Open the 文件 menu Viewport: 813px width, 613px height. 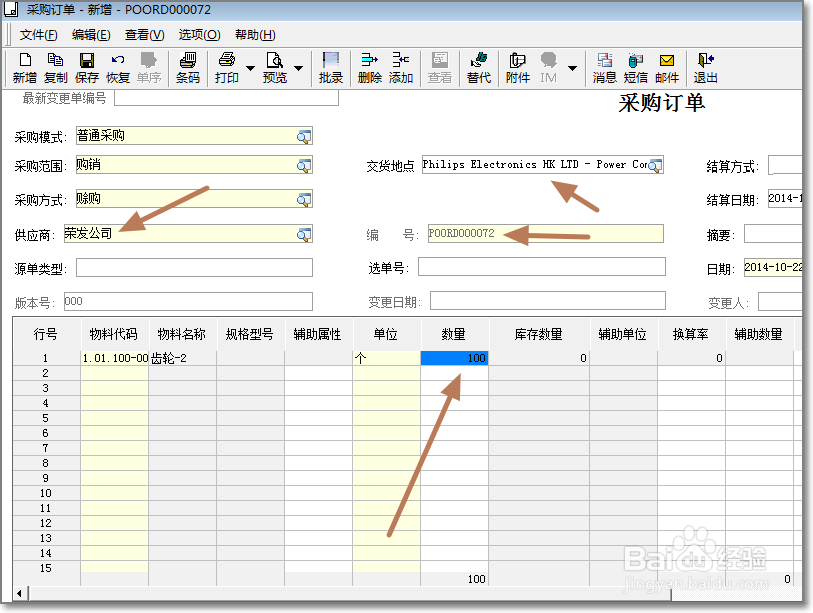(x=37, y=34)
